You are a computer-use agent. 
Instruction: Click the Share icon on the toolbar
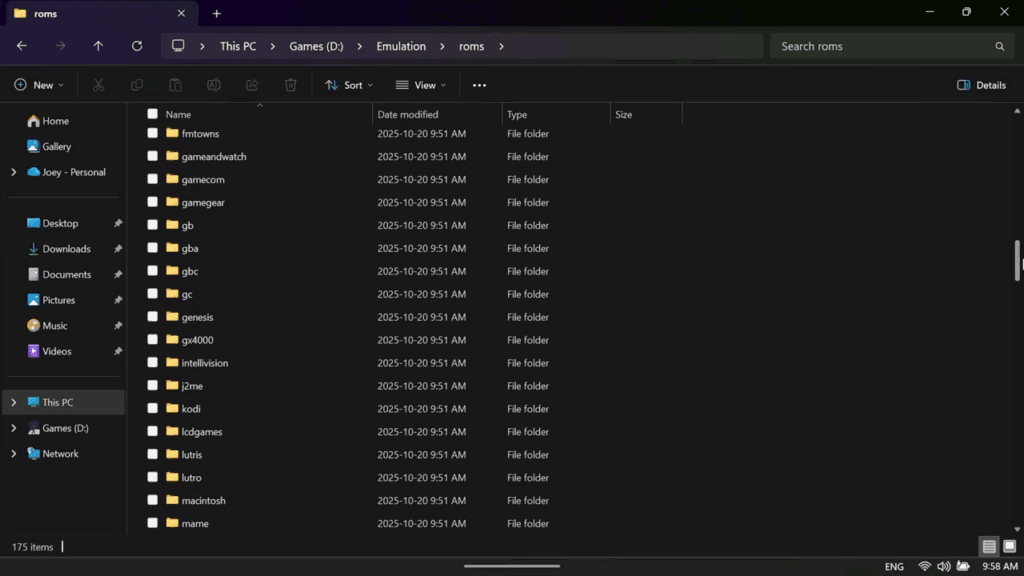(x=251, y=85)
